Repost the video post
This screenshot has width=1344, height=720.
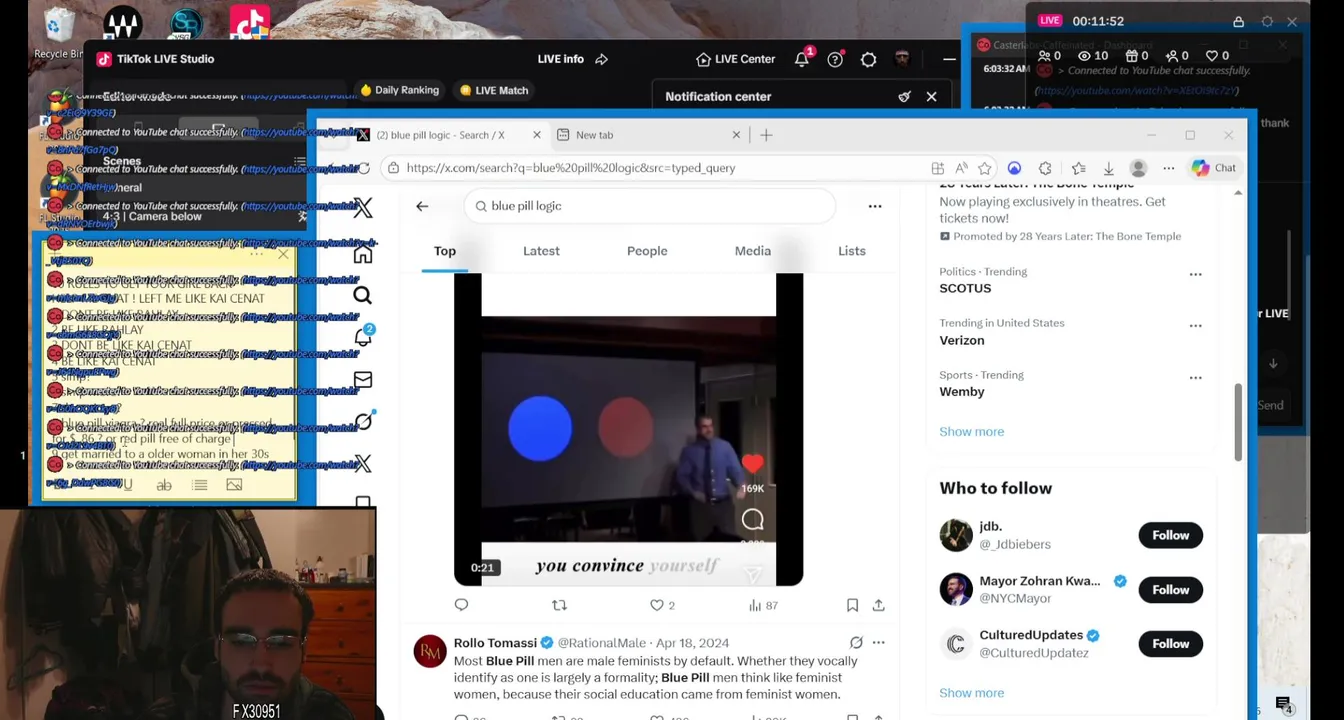pos(559,605)
